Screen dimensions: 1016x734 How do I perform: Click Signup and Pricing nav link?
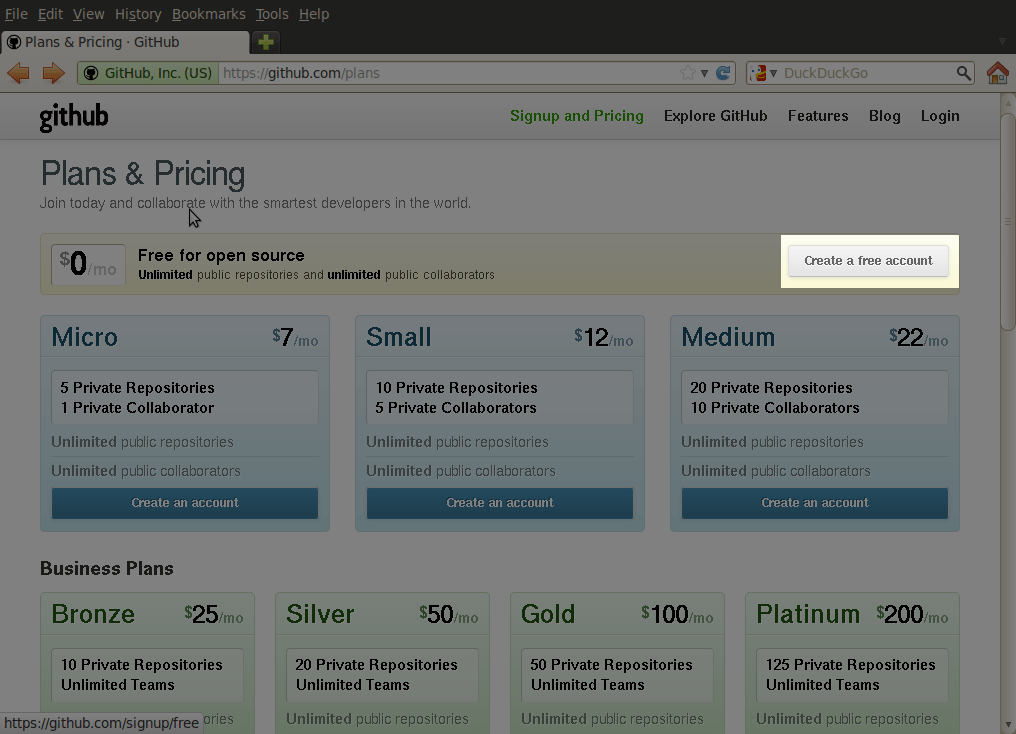pos(577,116)
